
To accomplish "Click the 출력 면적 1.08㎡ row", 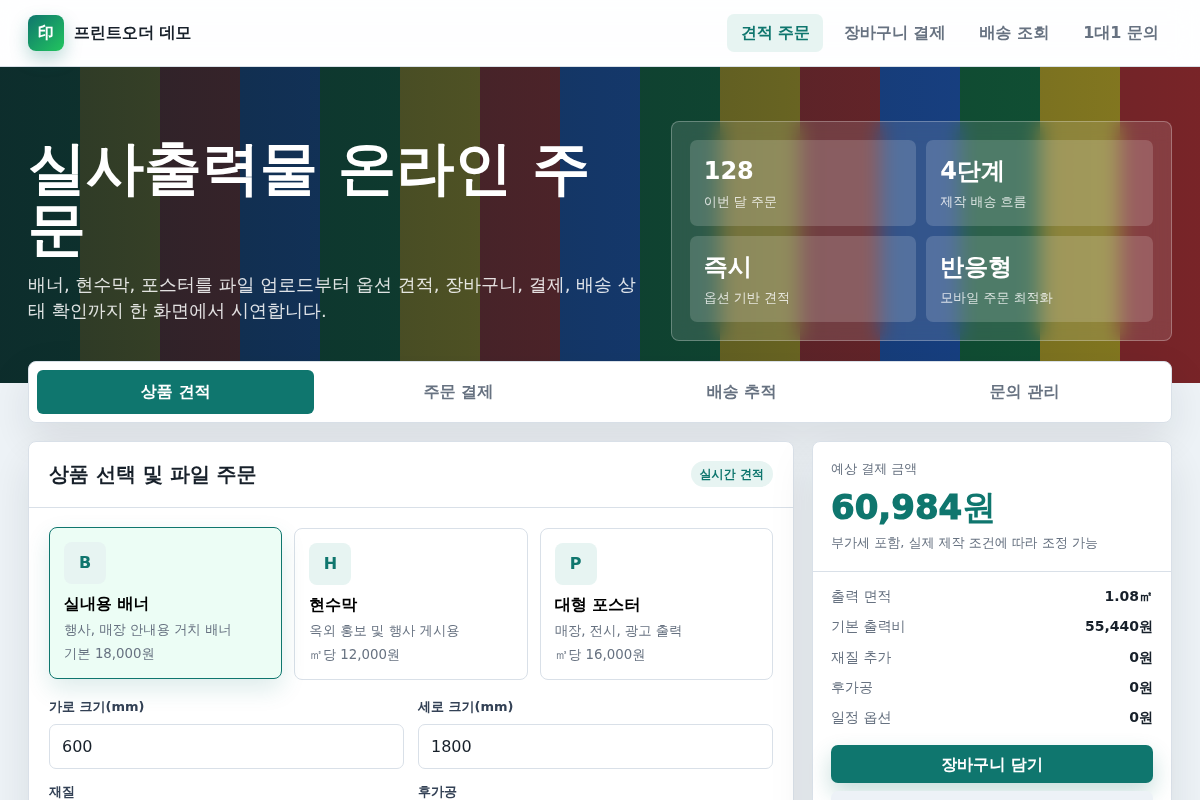I will (x=992, y=596).
